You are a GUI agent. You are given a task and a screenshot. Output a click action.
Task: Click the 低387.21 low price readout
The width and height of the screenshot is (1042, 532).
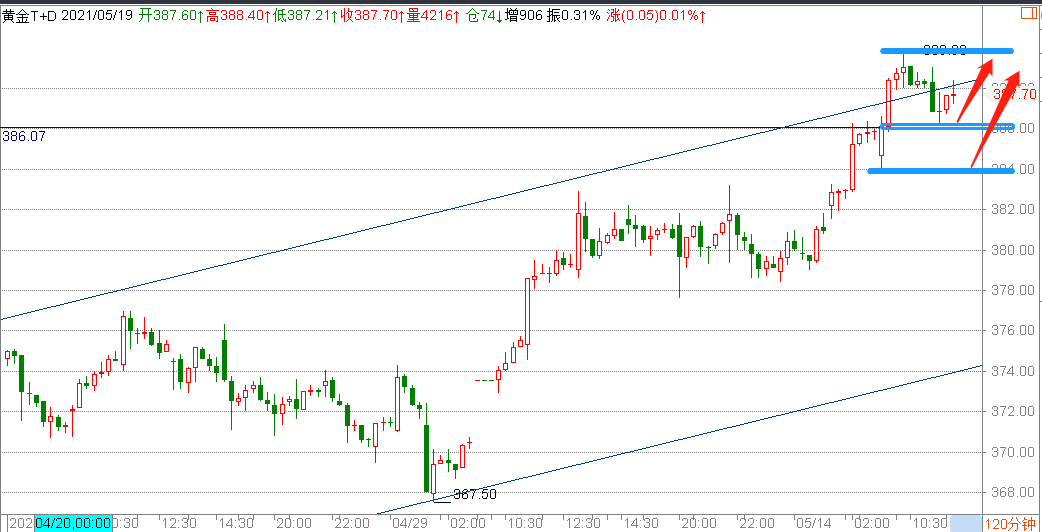coord(306,17)
